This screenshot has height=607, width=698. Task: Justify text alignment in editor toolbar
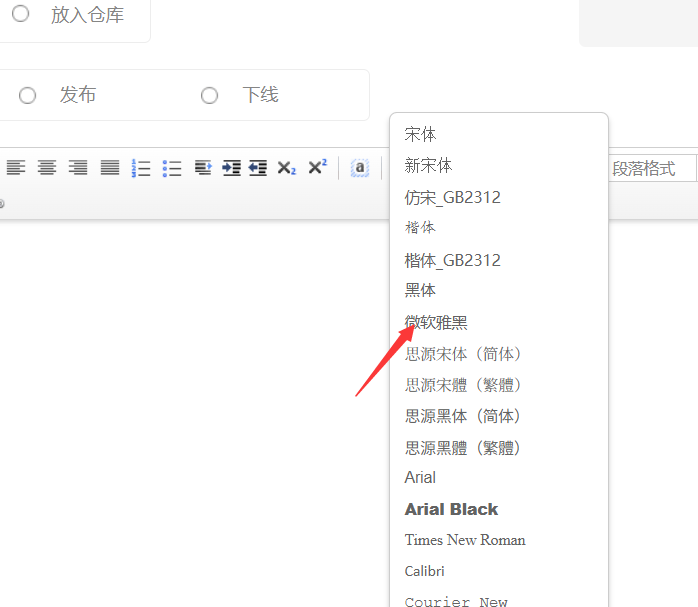110,168
